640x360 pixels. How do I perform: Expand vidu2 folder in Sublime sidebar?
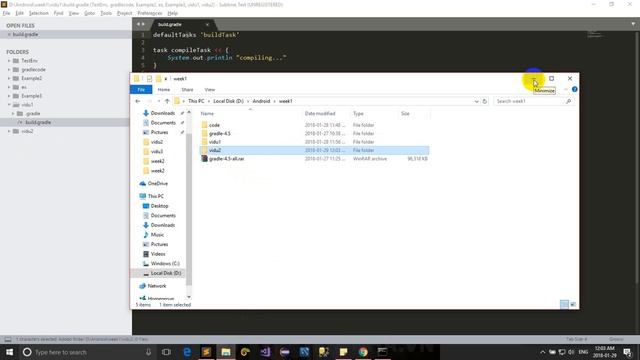(9, 131)
